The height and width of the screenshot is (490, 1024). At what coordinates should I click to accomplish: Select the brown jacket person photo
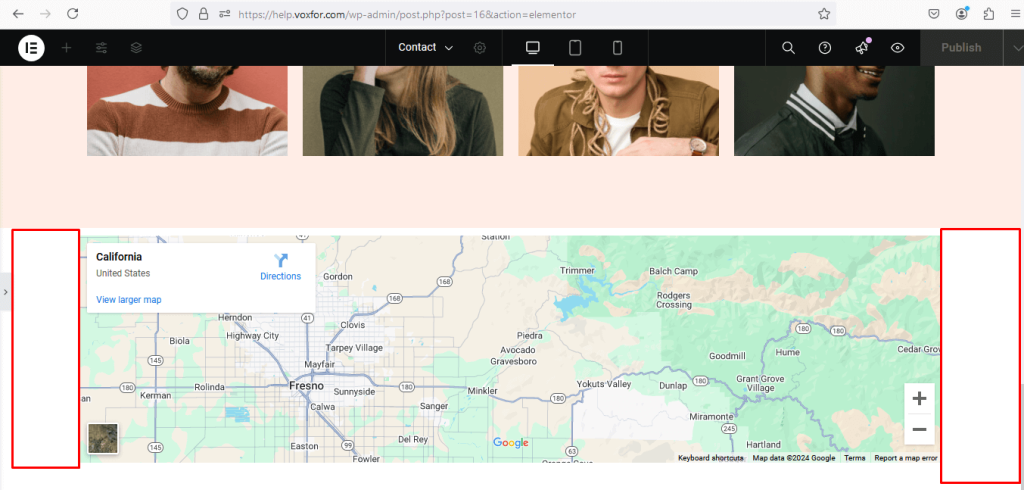click(x=618, y=110)
